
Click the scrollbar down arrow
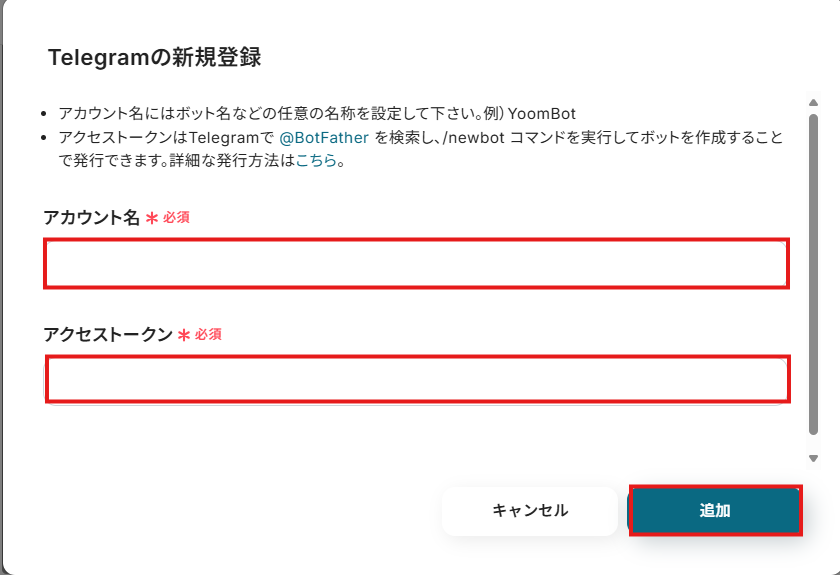coord(813,458)
